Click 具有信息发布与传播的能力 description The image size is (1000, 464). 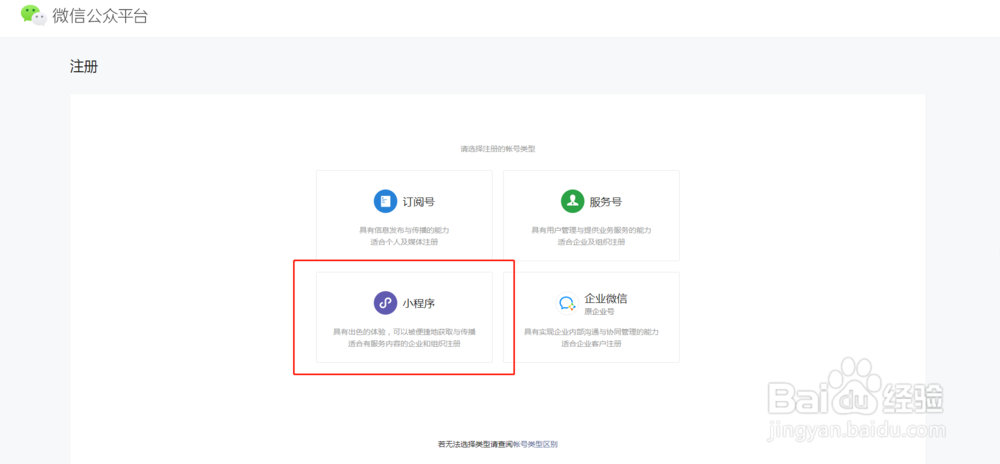point(404,230)
